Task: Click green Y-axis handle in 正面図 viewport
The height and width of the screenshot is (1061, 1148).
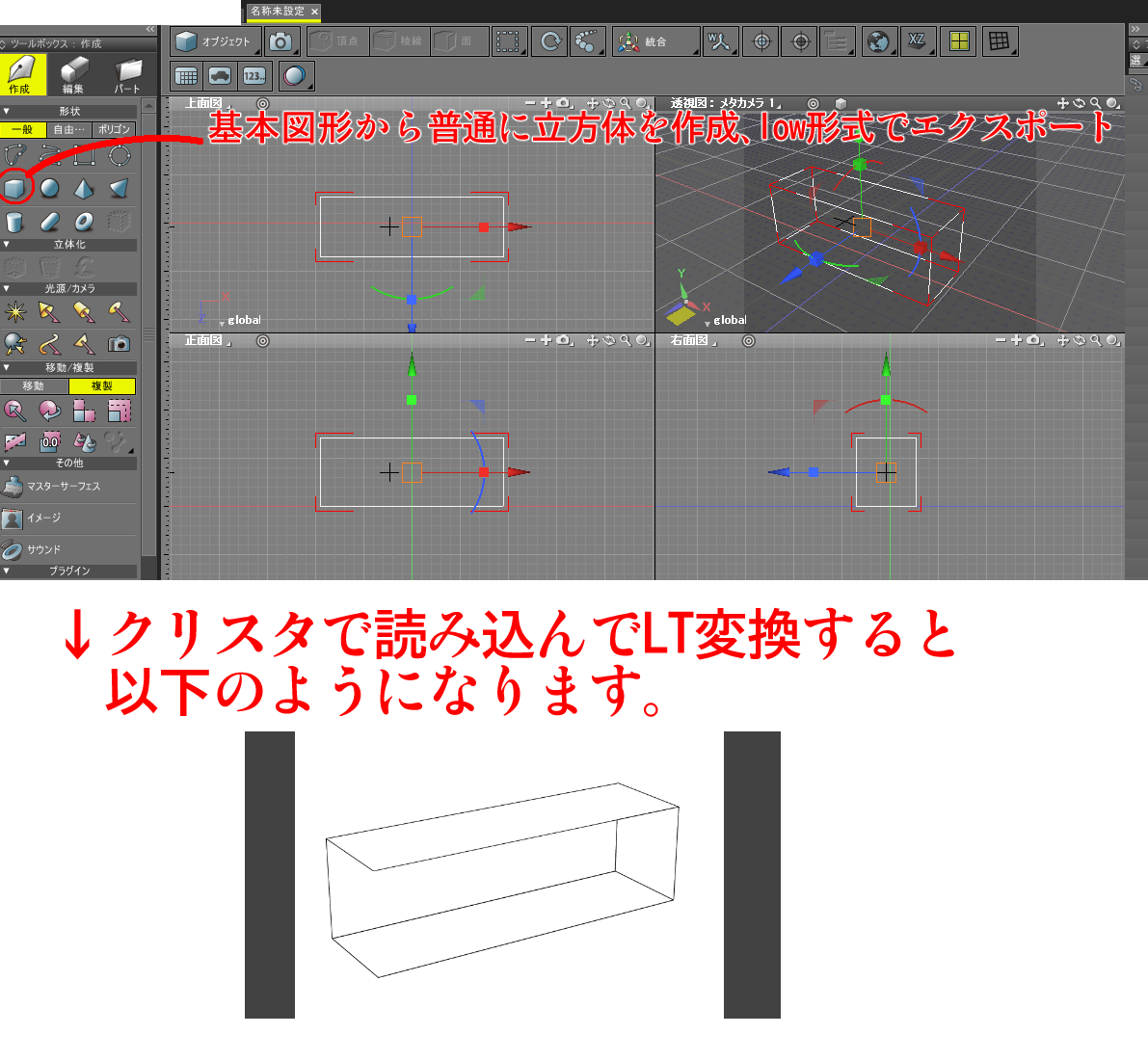Action: pos(412,400)
